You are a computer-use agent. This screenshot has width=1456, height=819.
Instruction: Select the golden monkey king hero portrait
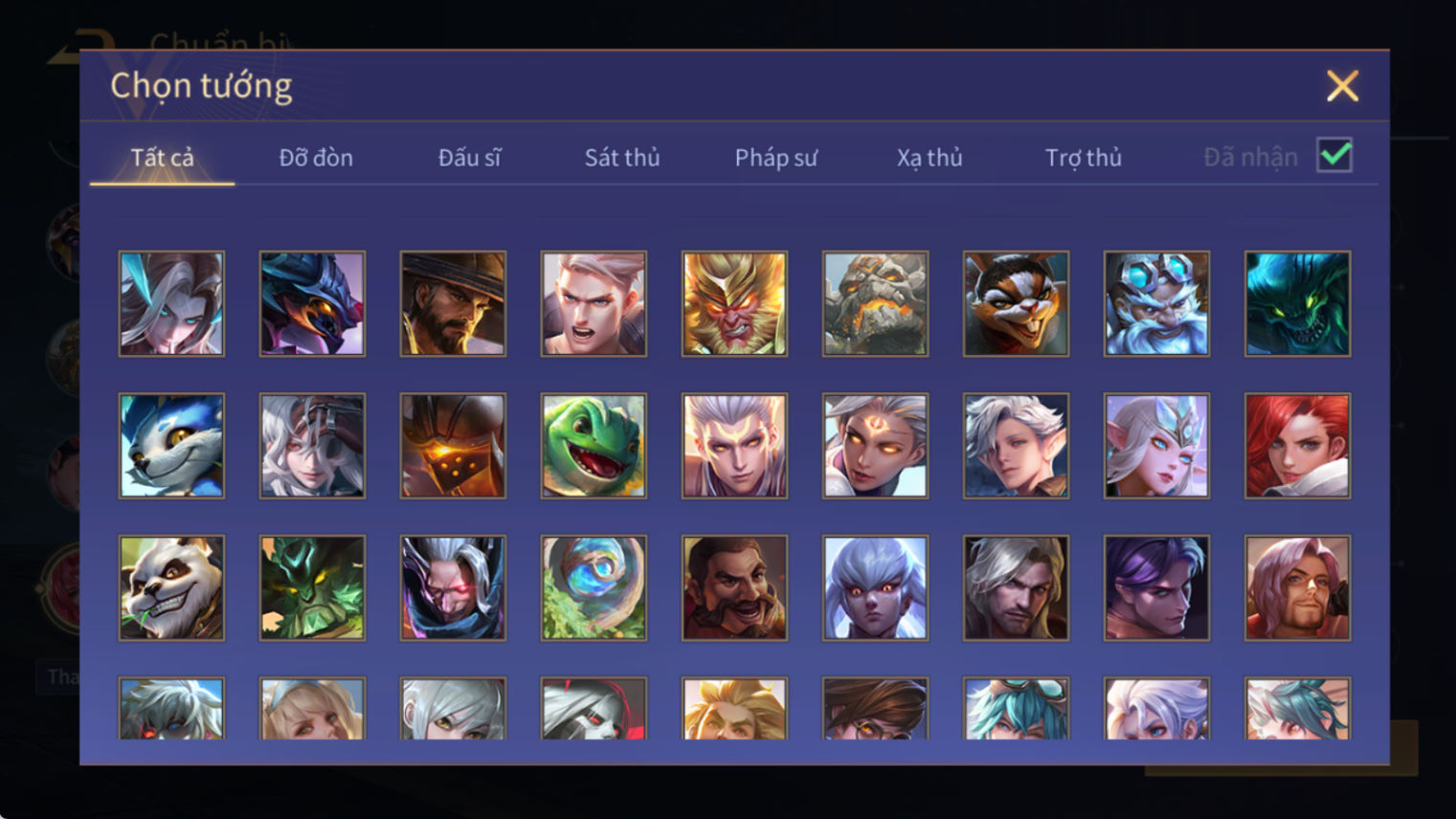tap(734, 304)
